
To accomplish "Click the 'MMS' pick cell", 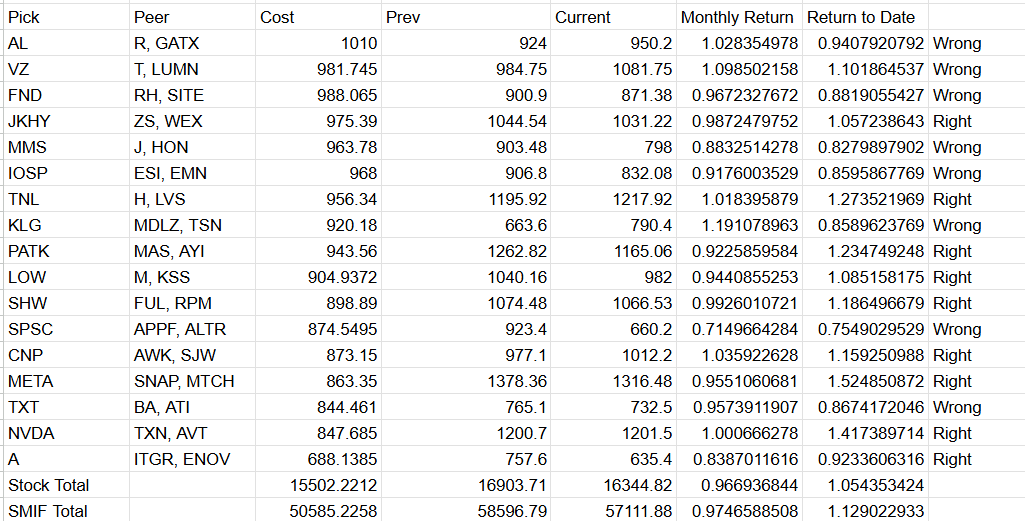I will point(66,147).
